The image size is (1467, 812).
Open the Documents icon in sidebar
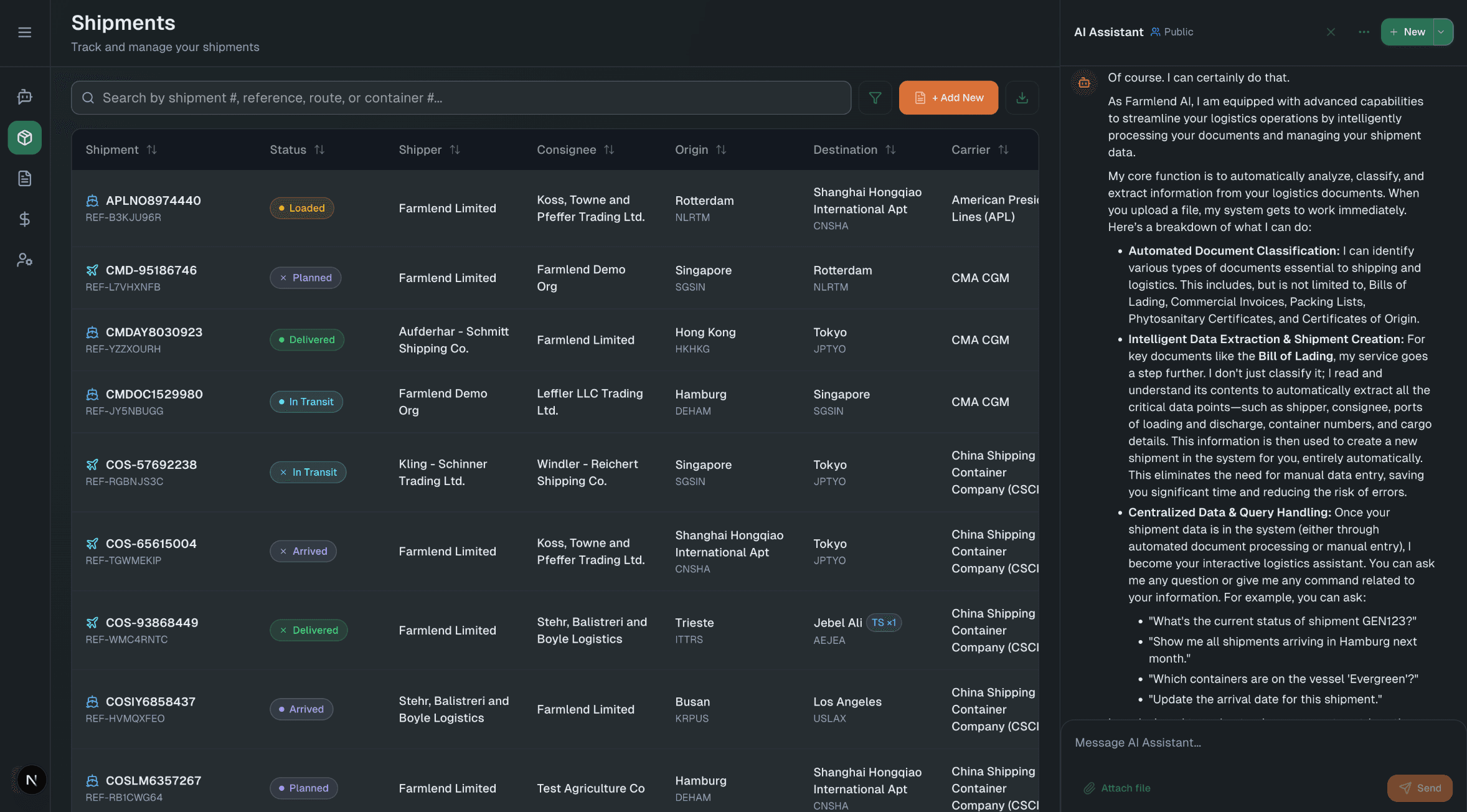pos(25,179)
